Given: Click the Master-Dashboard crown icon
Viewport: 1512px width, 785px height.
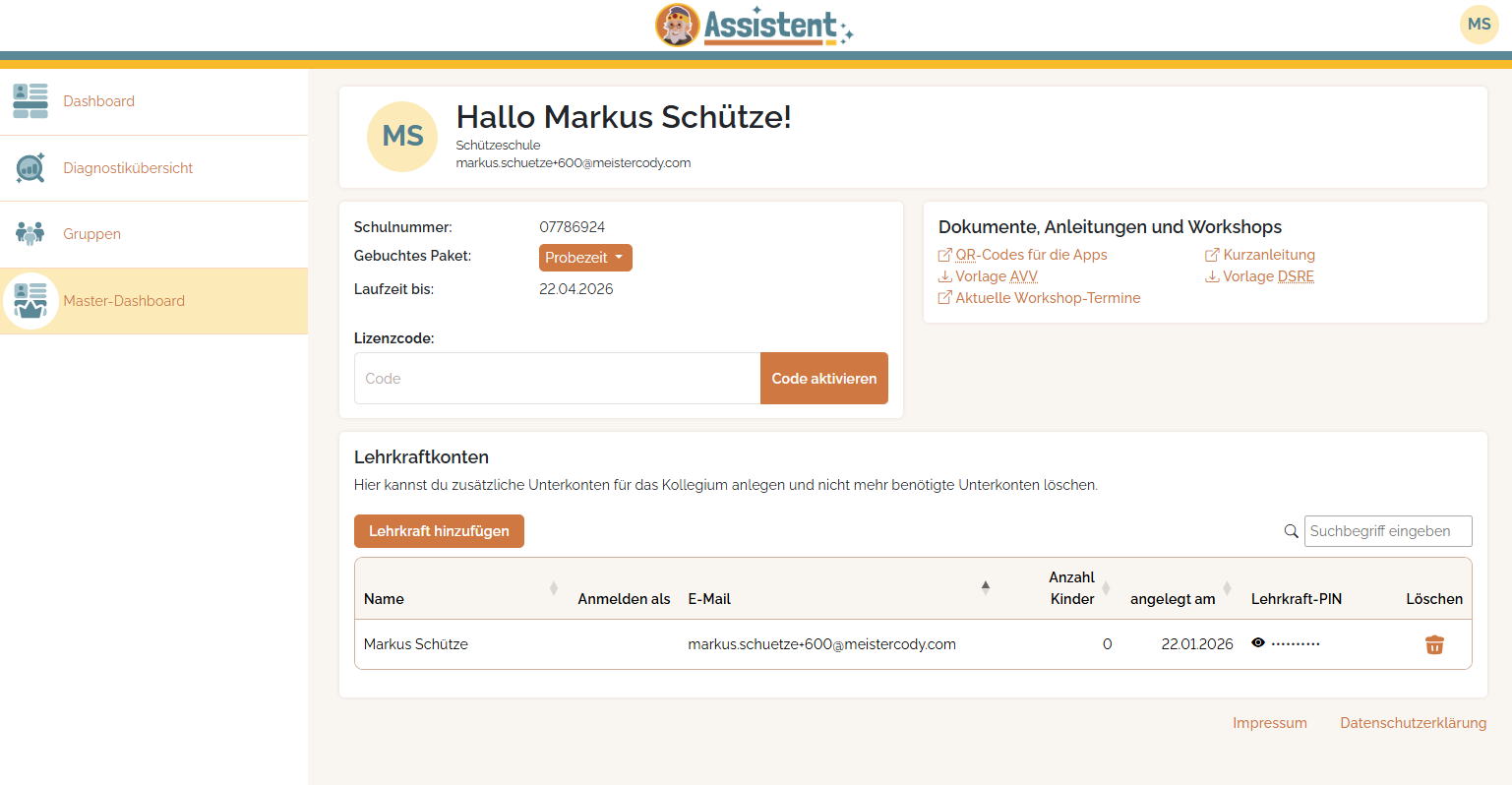Looking at the screenshot, I should [x=30, y=301].
